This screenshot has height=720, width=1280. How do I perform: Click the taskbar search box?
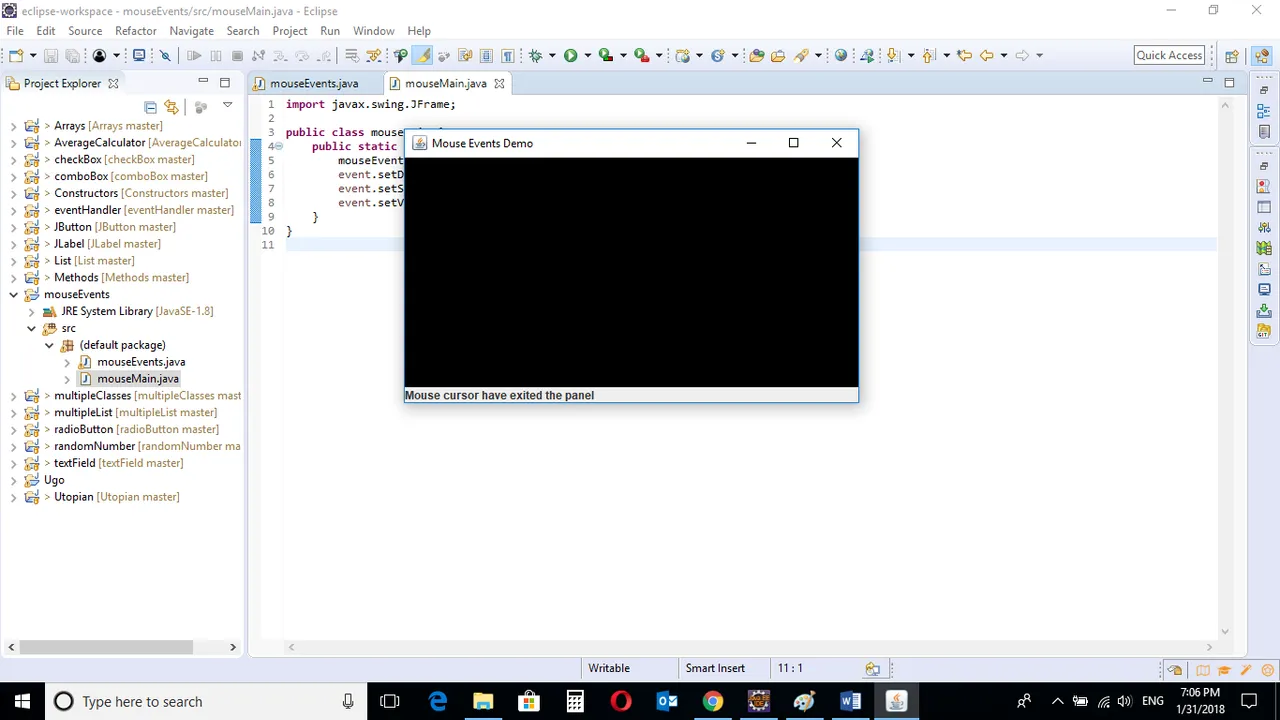205,701
